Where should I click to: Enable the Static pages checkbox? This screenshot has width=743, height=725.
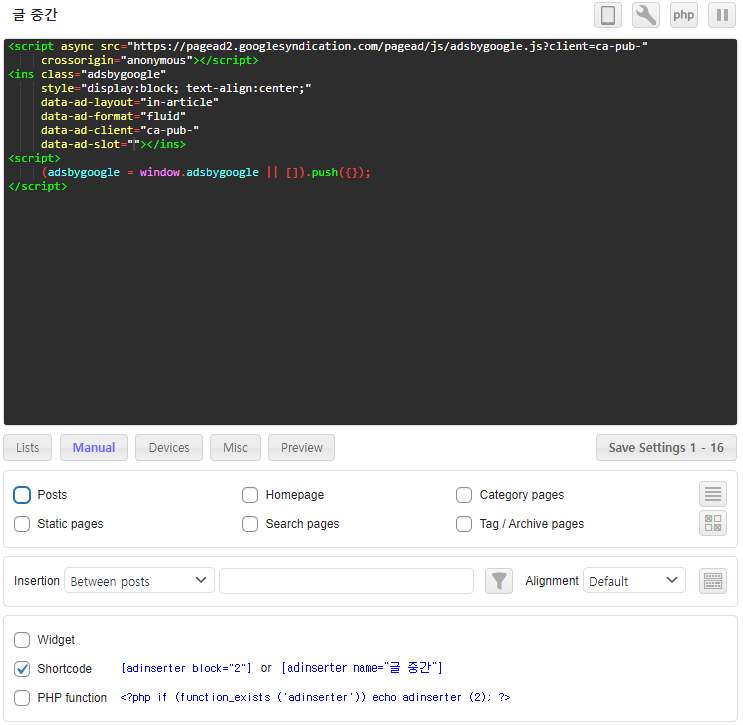22,524
